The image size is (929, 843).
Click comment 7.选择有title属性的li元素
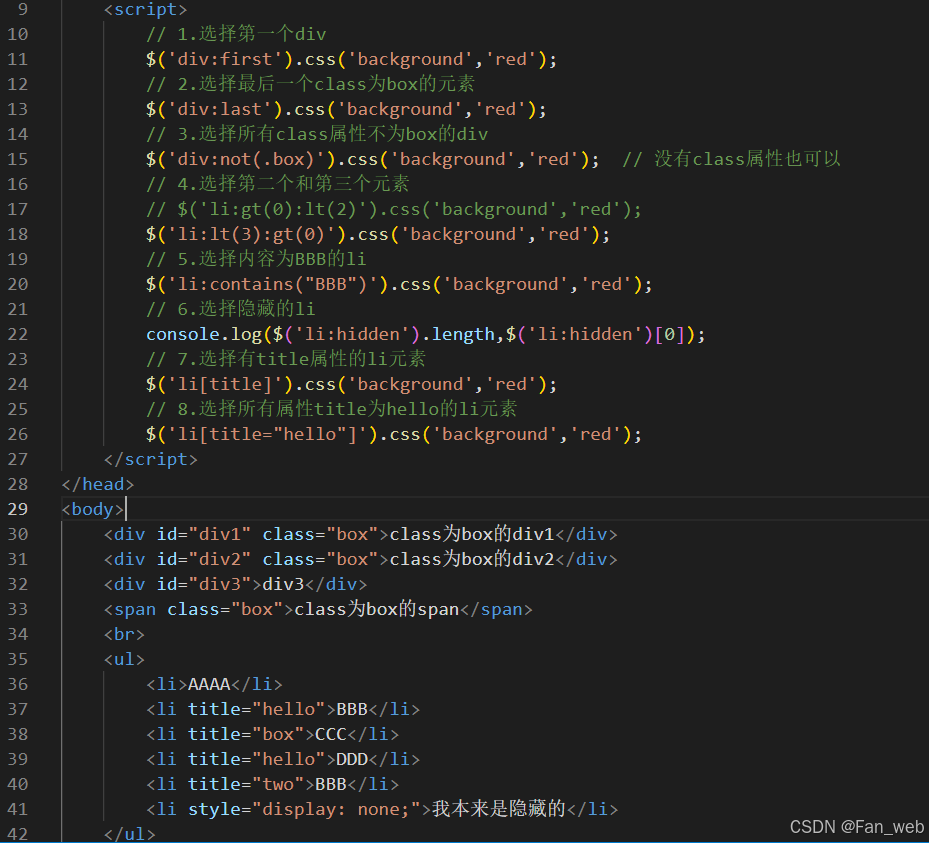coord(286,358)
